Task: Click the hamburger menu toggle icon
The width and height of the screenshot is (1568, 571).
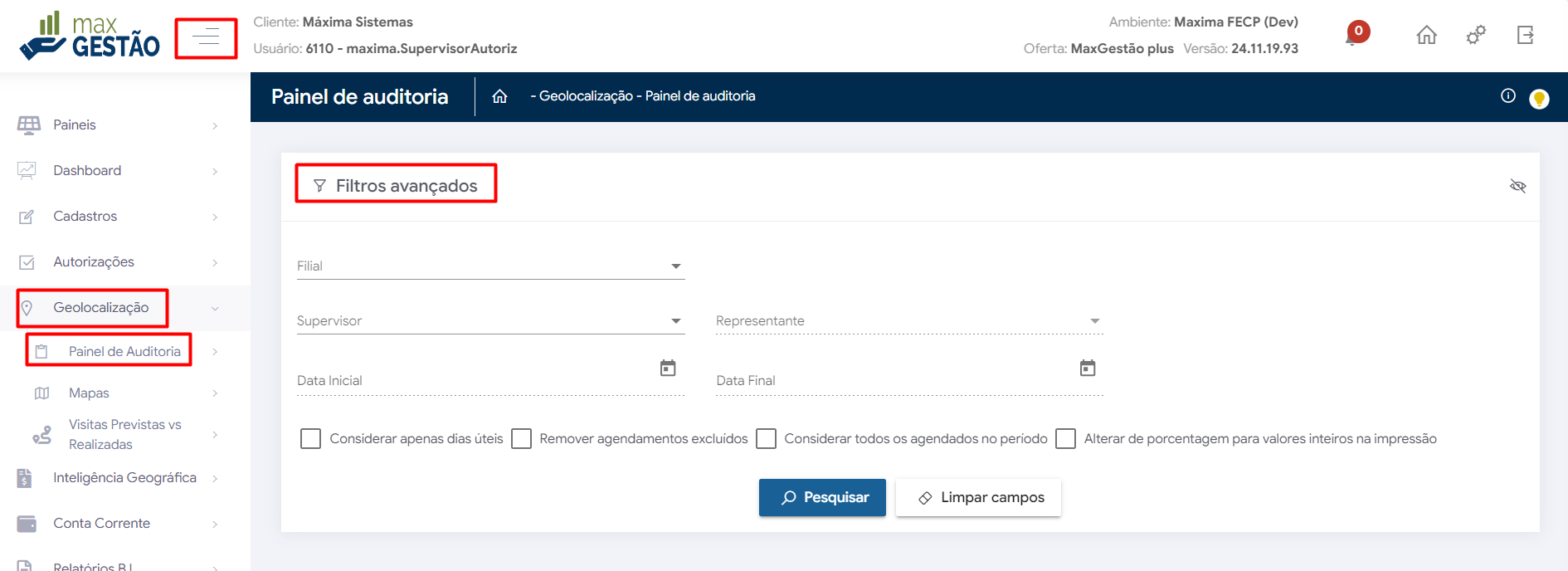Action: [206, 37]
